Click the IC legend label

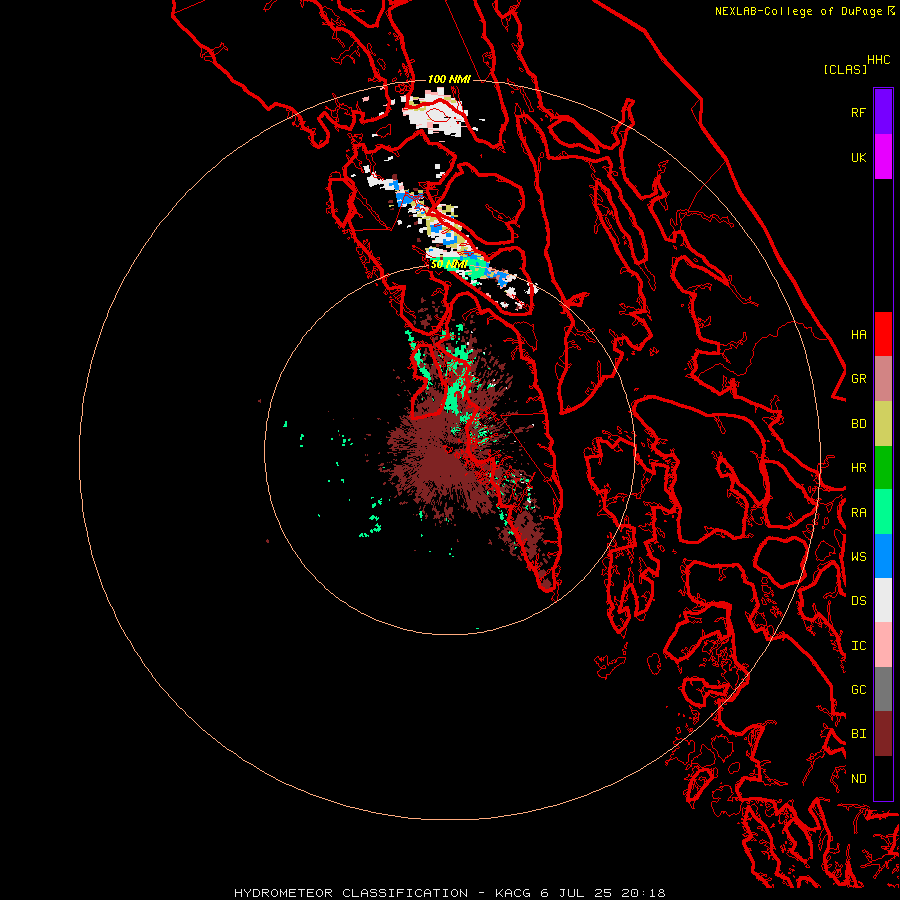[858, 646]
